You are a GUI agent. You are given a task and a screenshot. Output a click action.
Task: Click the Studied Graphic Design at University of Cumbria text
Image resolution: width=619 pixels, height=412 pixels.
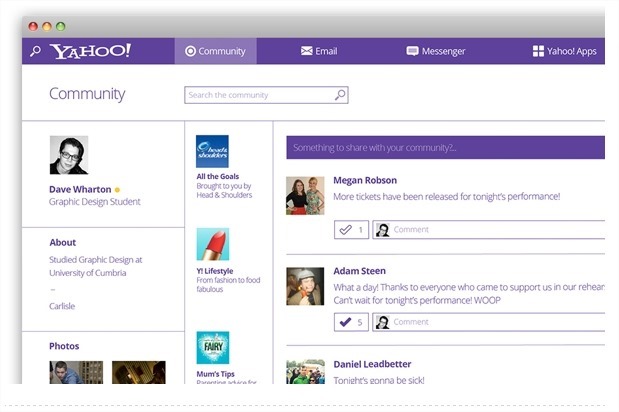coord(96,266)
